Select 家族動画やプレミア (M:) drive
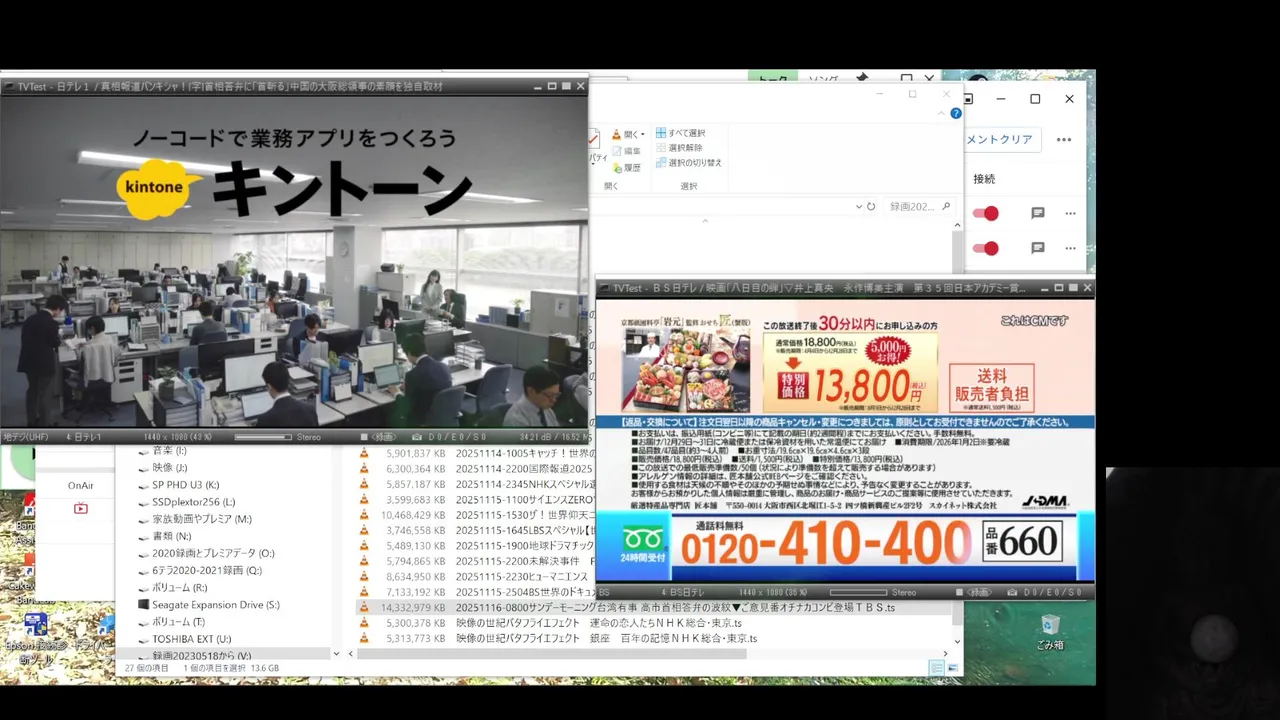This screenshot has height=720, width=1280. pyautogui.click(x=201, y=519)
